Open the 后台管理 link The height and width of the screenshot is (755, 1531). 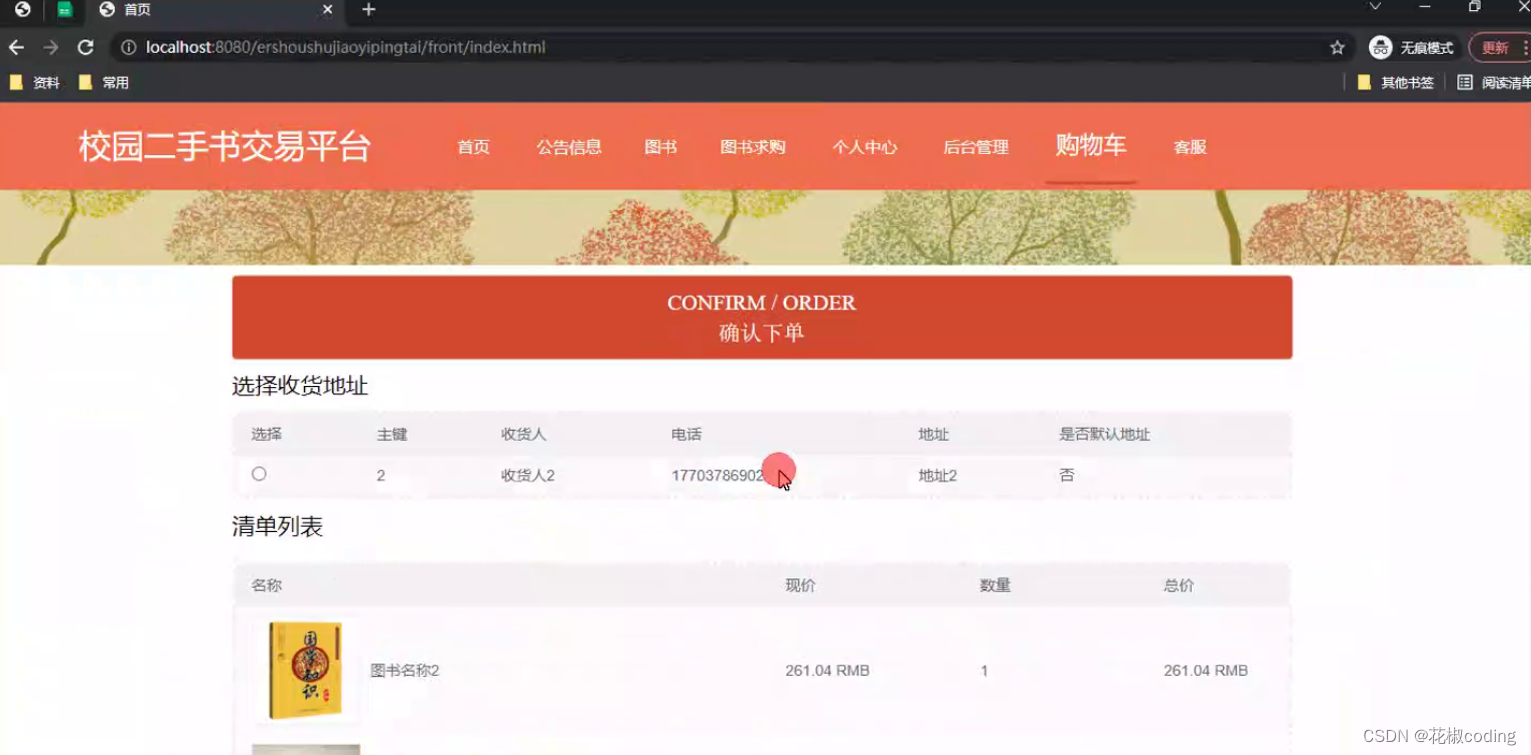coord(975,147)
